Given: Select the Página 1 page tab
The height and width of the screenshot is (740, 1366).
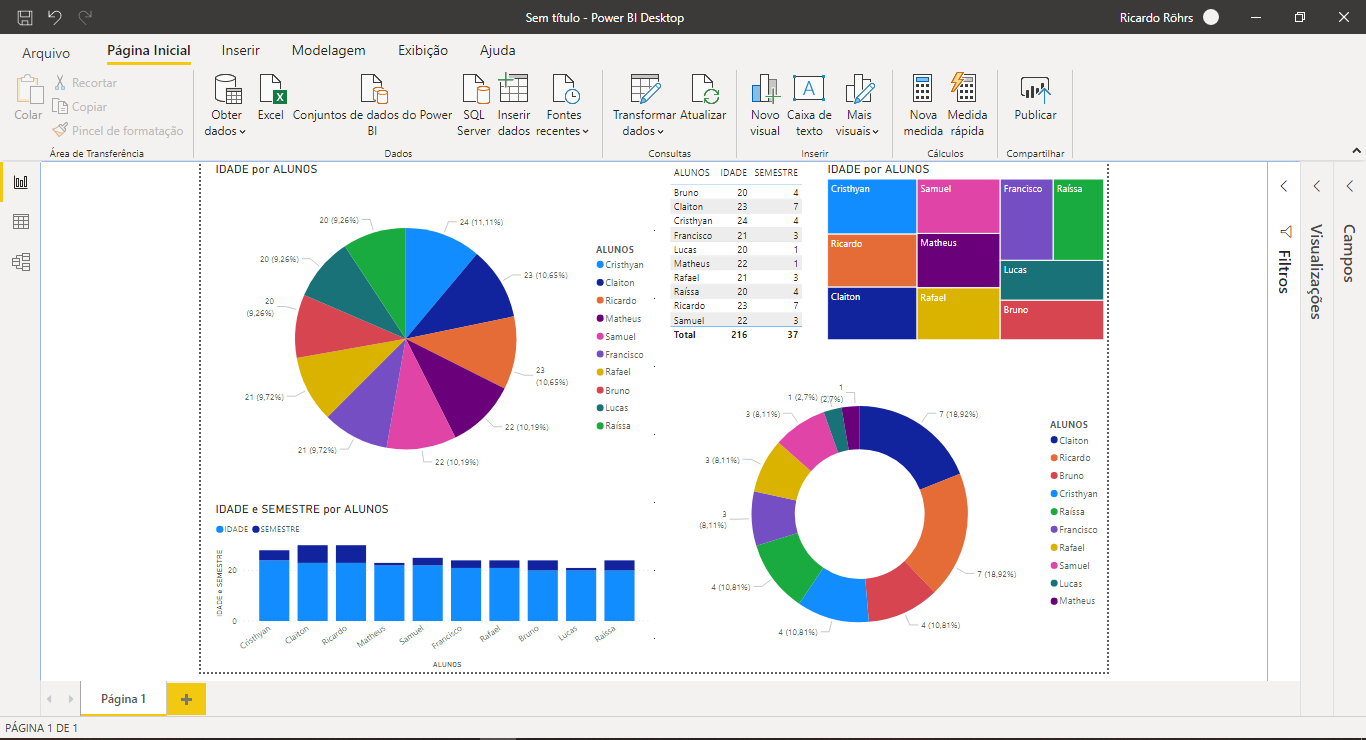Looking at the screenshot, I should (123, 699).
